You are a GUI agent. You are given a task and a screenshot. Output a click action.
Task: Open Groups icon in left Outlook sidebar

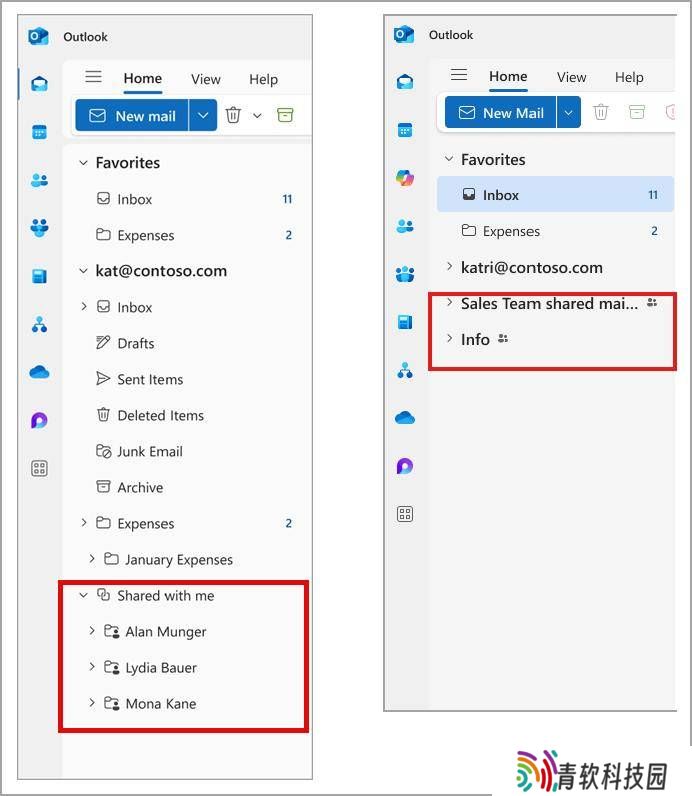tap(40, 227)
